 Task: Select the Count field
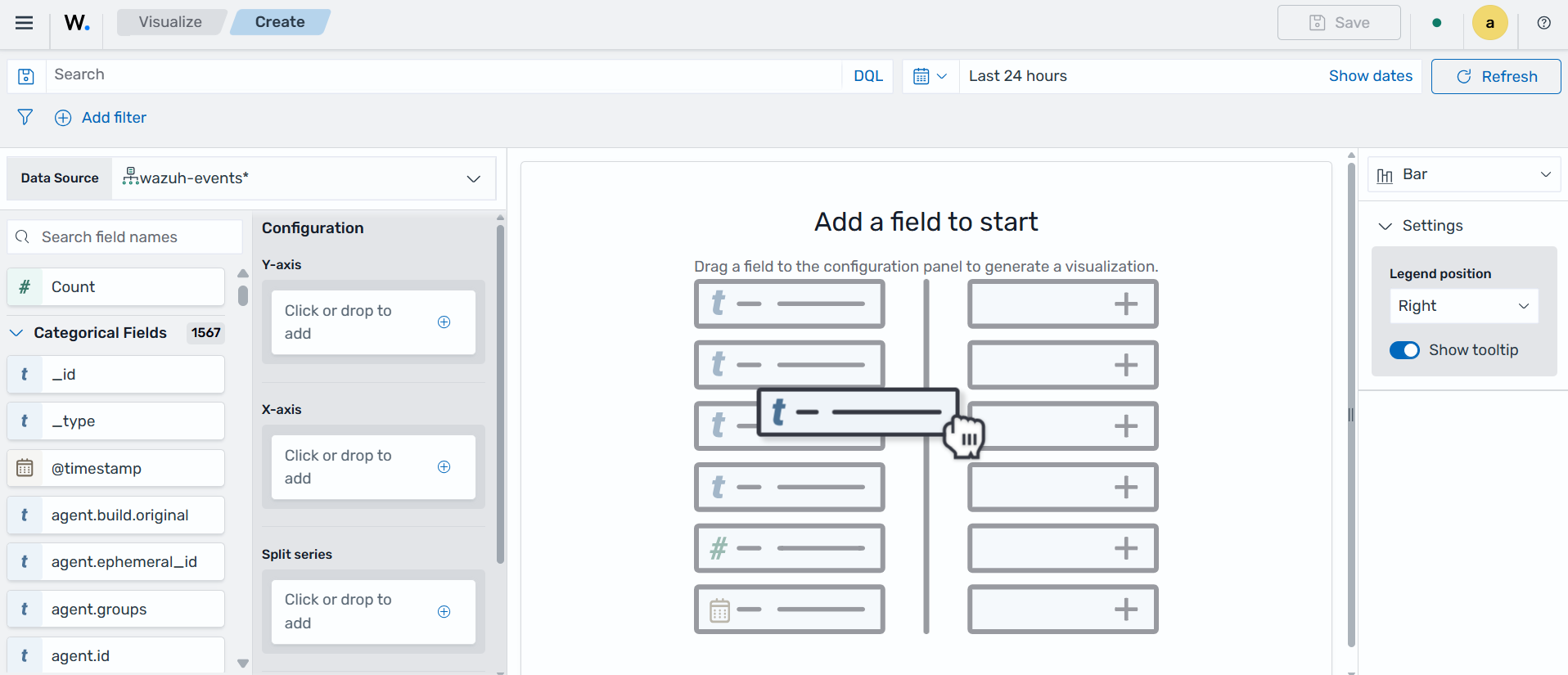pos(115,287)
